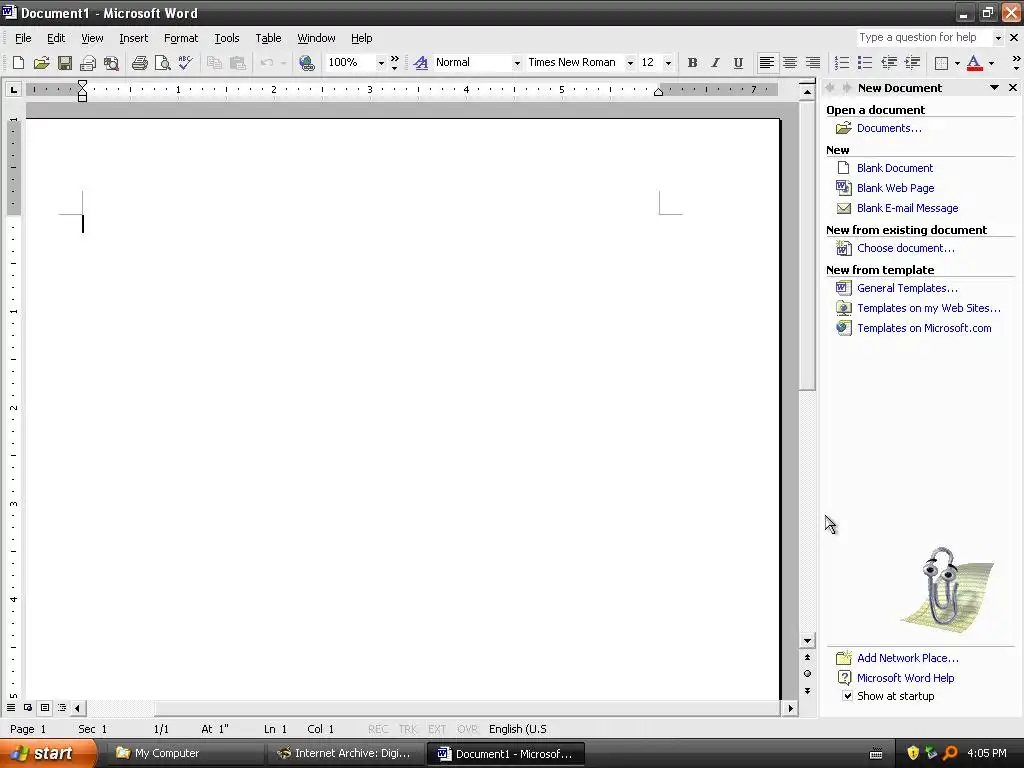The image size is (1024, 768).
Task: Open the Style Normal dropdown
Action: point(517,63)
